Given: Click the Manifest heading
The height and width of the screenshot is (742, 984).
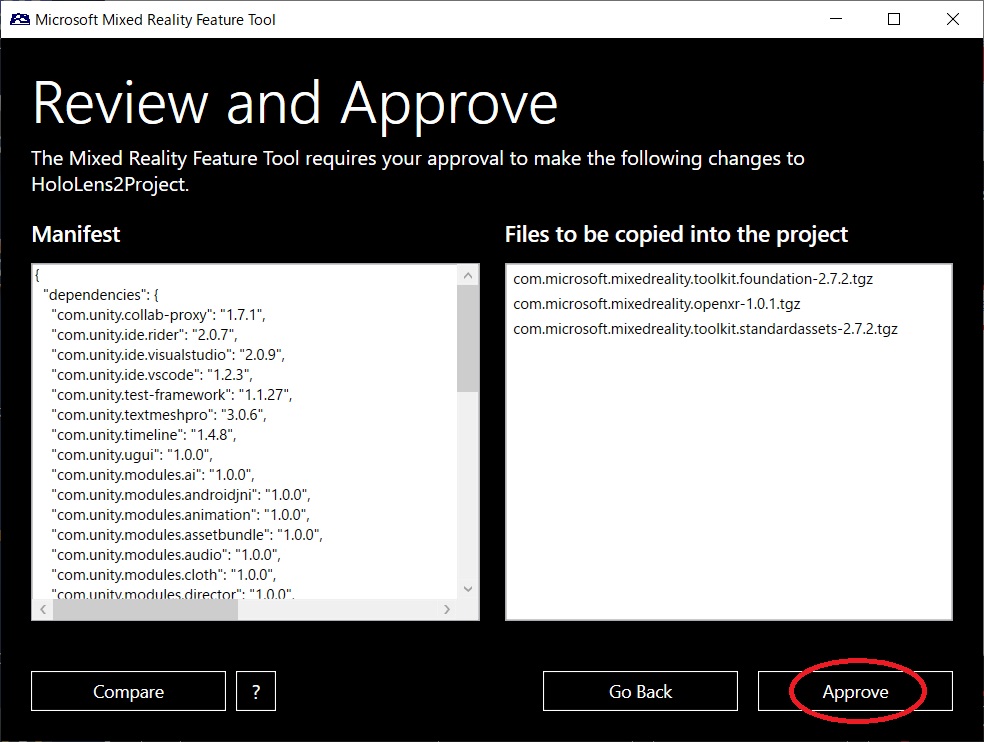Looking at the screenshot, I should (75, 234).
